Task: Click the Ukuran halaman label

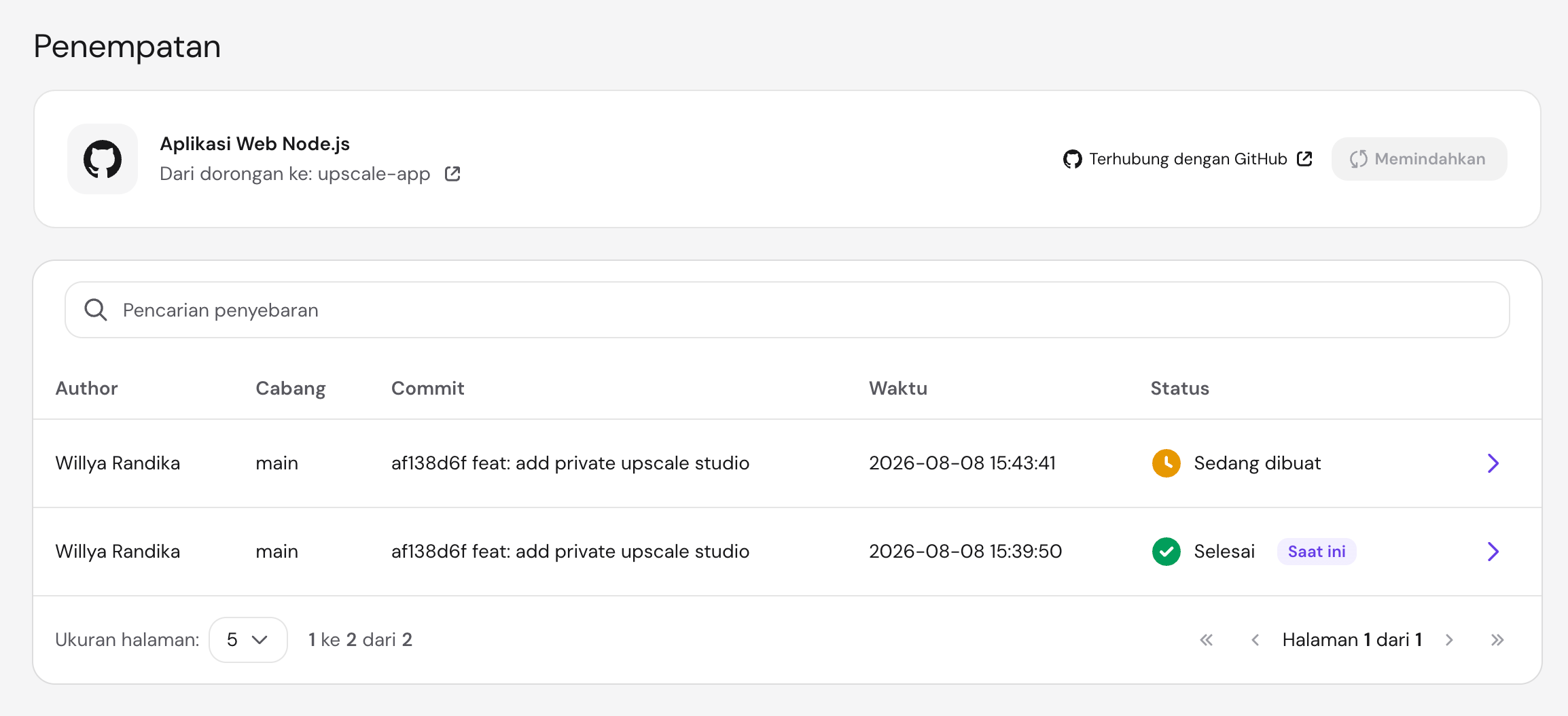Action: click(127, 640)
